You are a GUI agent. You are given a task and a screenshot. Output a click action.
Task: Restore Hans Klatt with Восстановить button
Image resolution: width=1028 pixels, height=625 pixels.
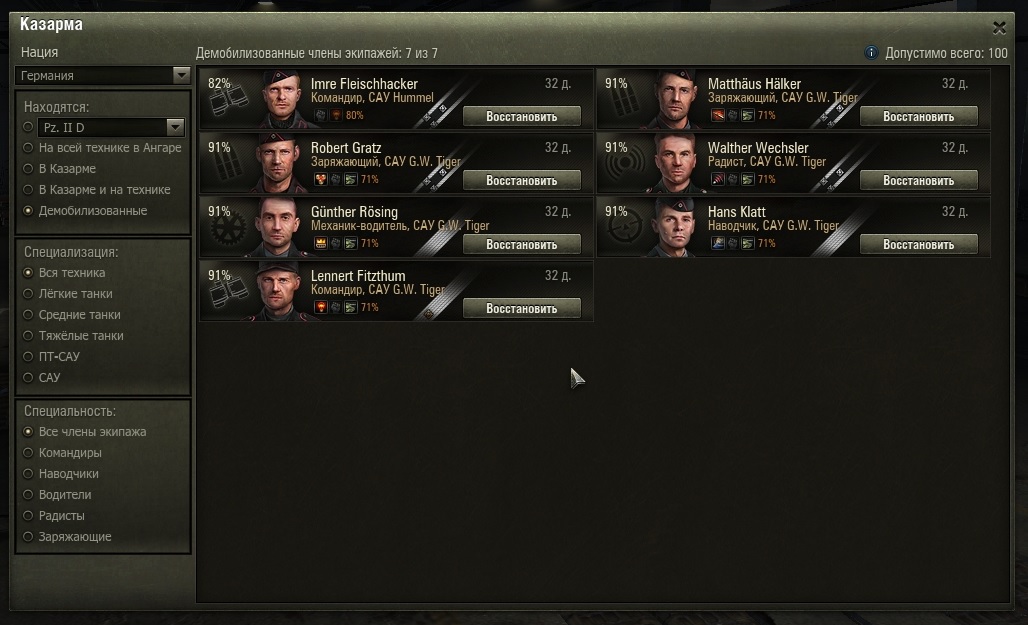tap(919, 244)
